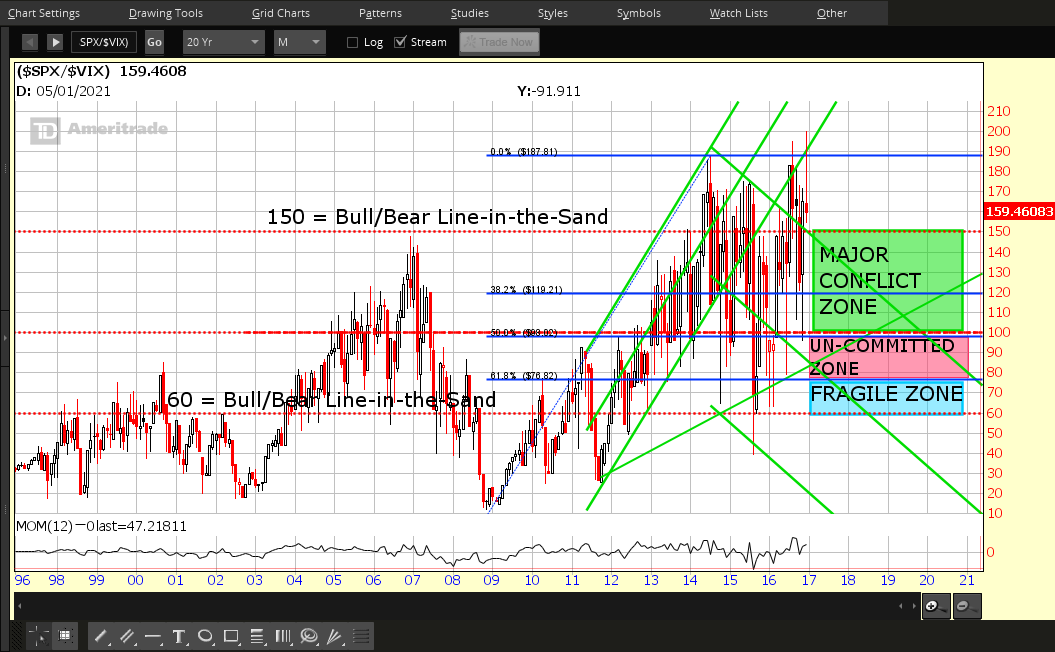Select the Fibonacci spiral arcs tool
The image size is (1055, 652).
click(309, 636)
